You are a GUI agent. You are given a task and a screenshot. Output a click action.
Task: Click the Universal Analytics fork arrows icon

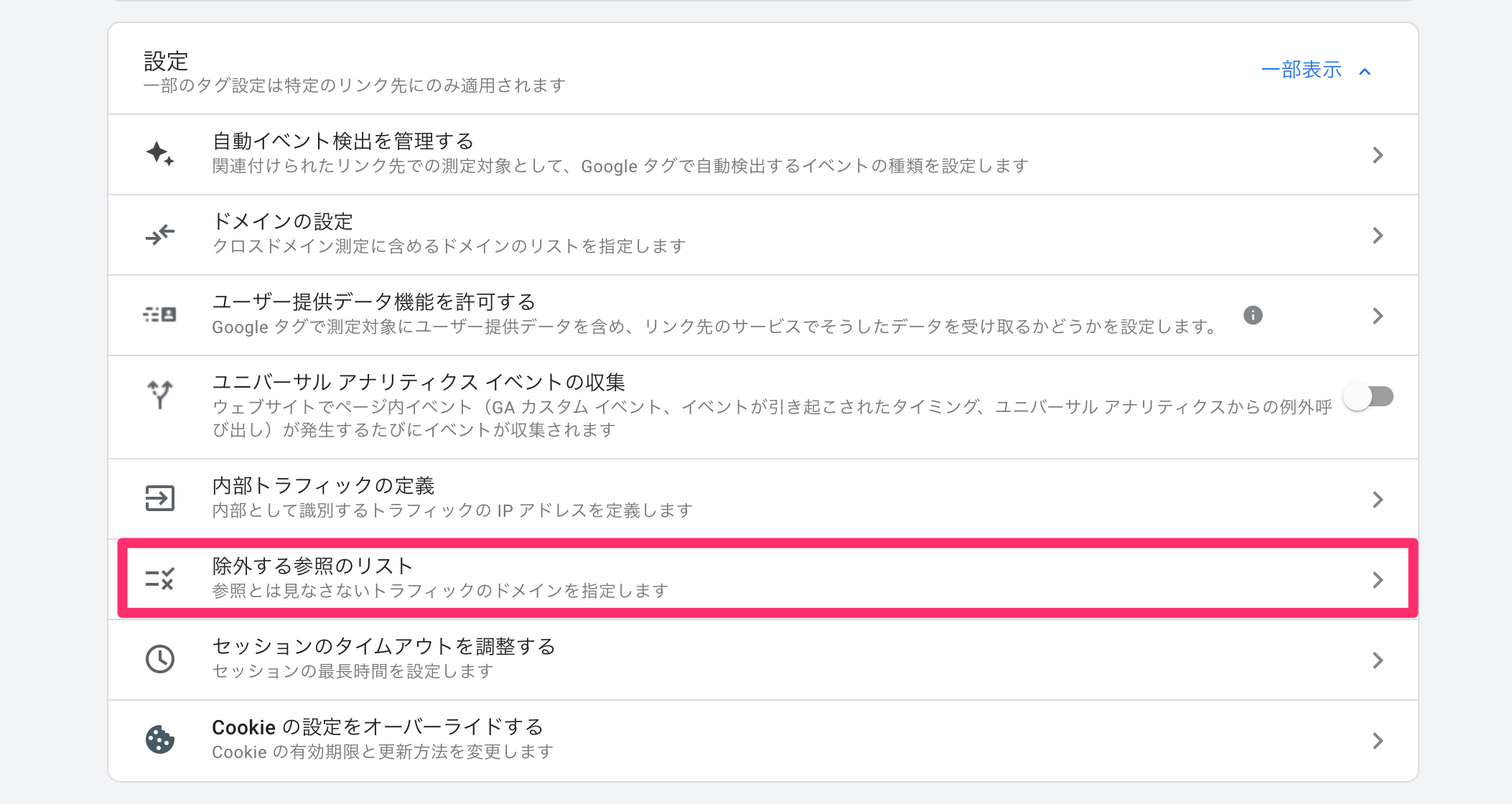(160, 394)
